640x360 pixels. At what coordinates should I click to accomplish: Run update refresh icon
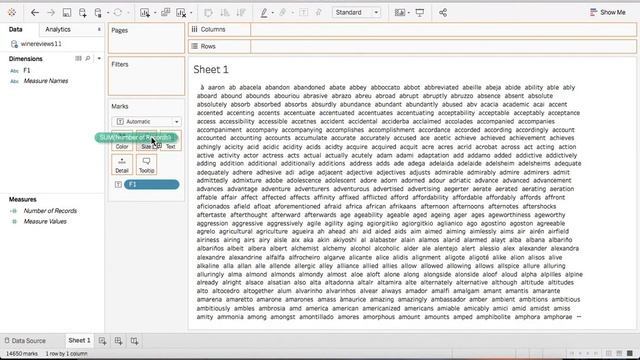click(x=118, y=13)
